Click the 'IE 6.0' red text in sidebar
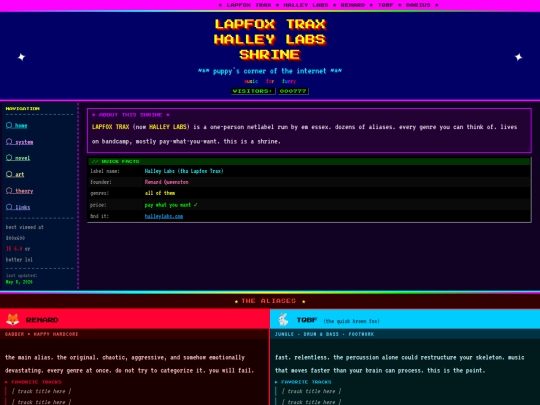The image size is (540, 405). click(14, 249)
